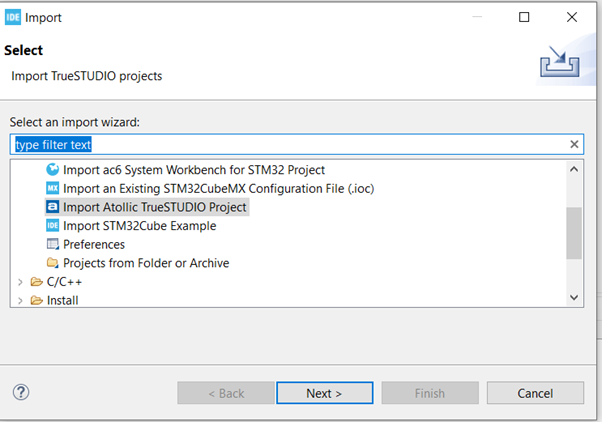
Task: Clear the filter text with the X icon
Action: pos(574,144)
